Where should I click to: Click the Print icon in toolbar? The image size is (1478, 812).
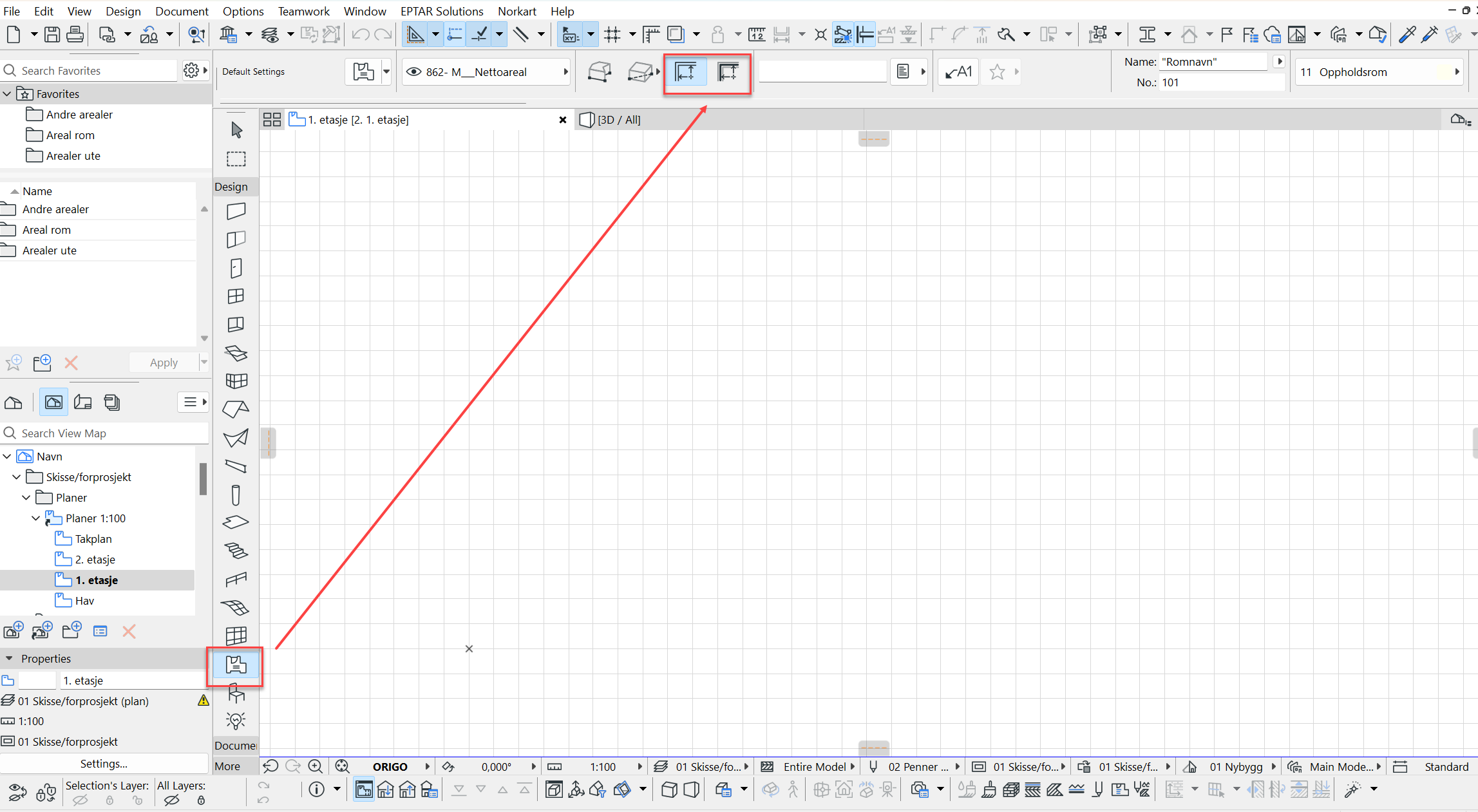tap(75, 34)
